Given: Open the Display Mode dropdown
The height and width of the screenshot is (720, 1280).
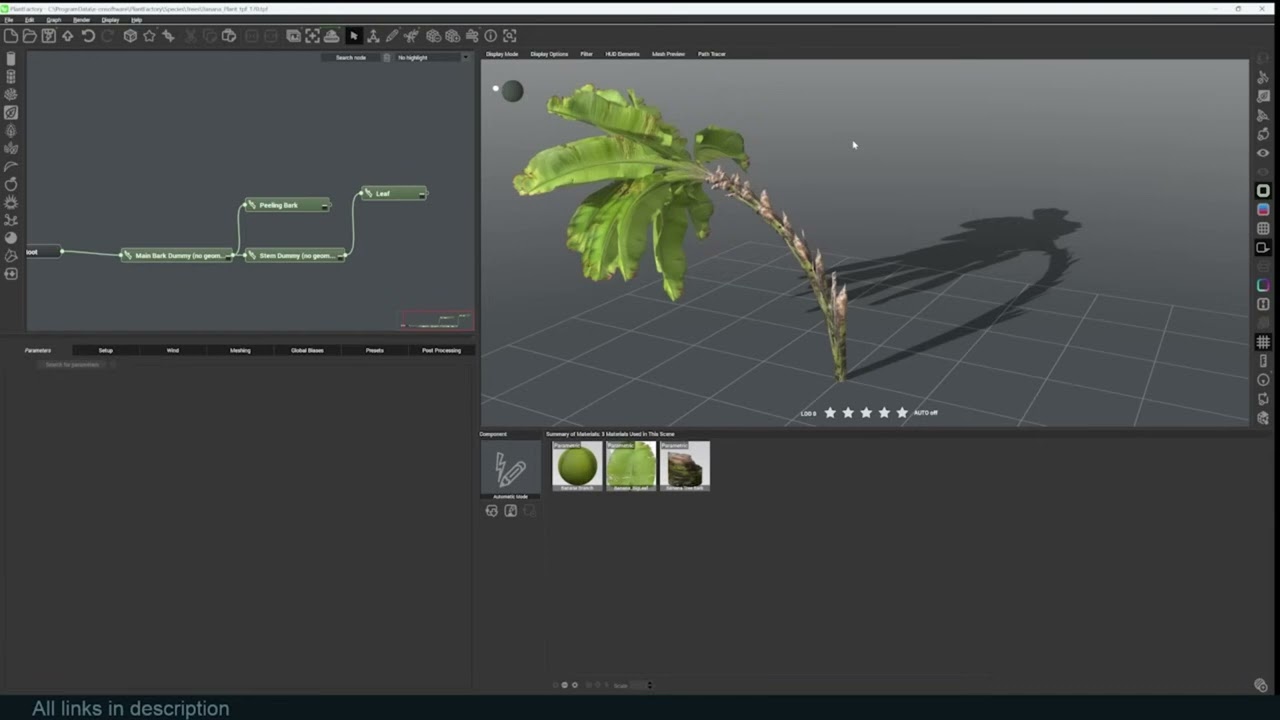Looking at the screenshot, I should tap(502, 54).
